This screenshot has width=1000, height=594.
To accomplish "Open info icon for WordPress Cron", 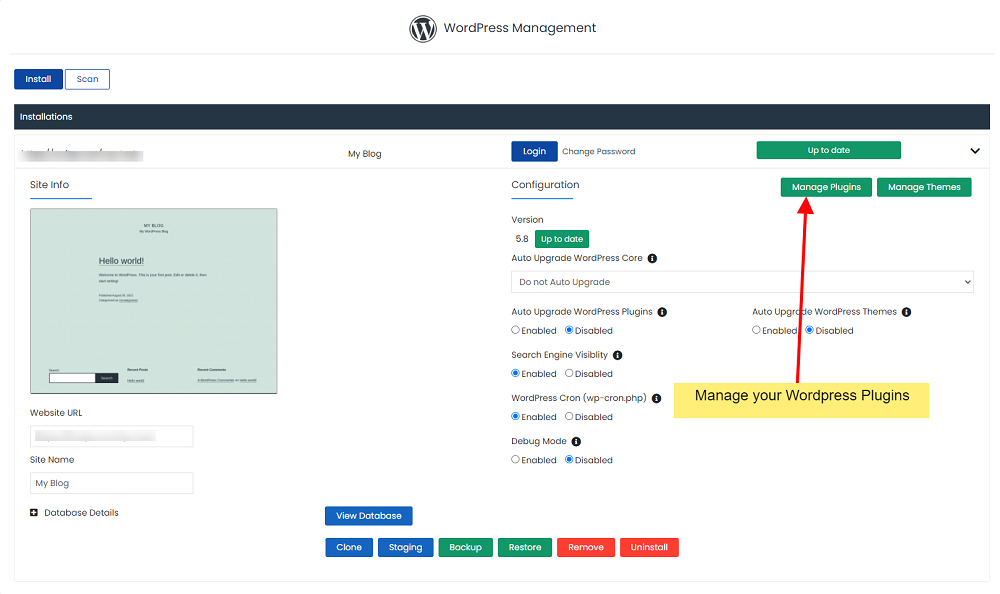I will point(656,398).
